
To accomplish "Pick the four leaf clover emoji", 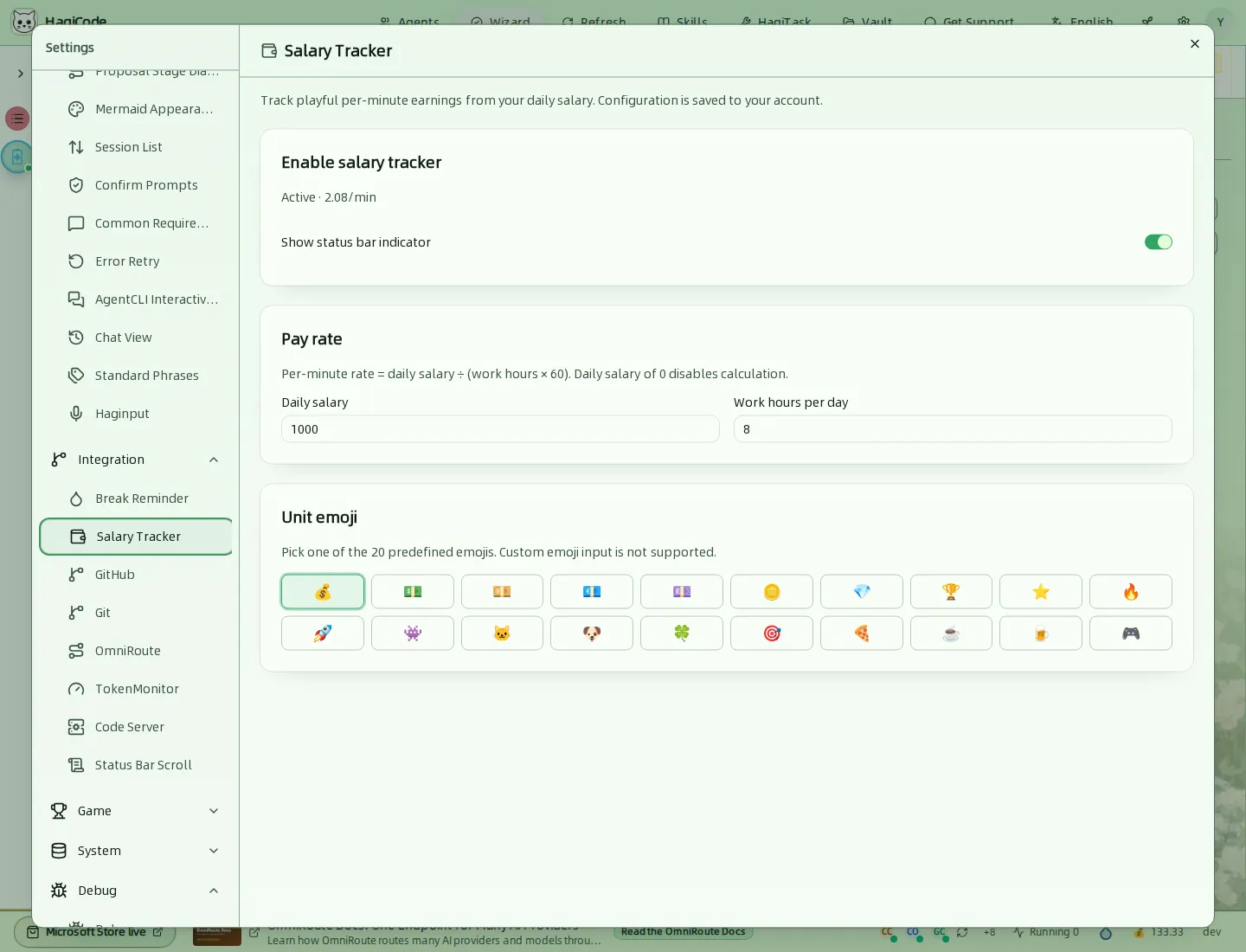I will click(682, 634).
